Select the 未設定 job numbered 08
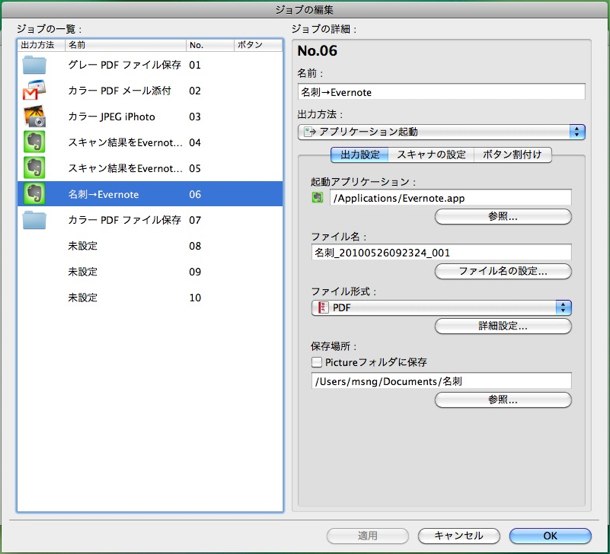 [x=150, y=246]
